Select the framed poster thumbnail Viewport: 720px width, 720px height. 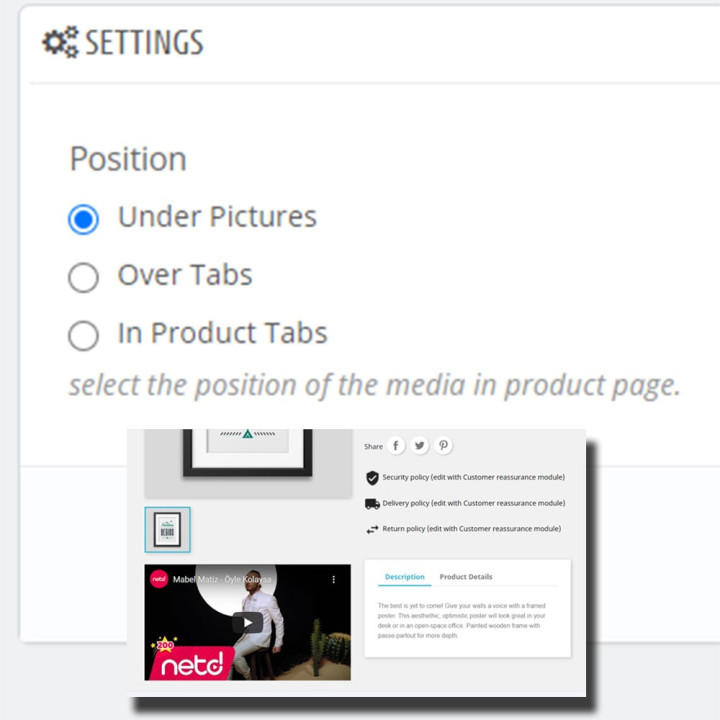[167, 529]
